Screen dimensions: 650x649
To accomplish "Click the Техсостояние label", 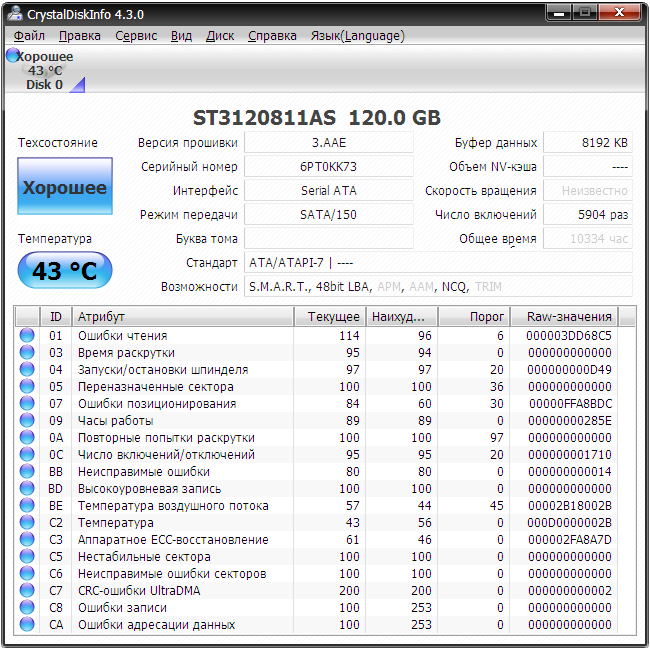I will pyautogui.click(x=58, y=143).
